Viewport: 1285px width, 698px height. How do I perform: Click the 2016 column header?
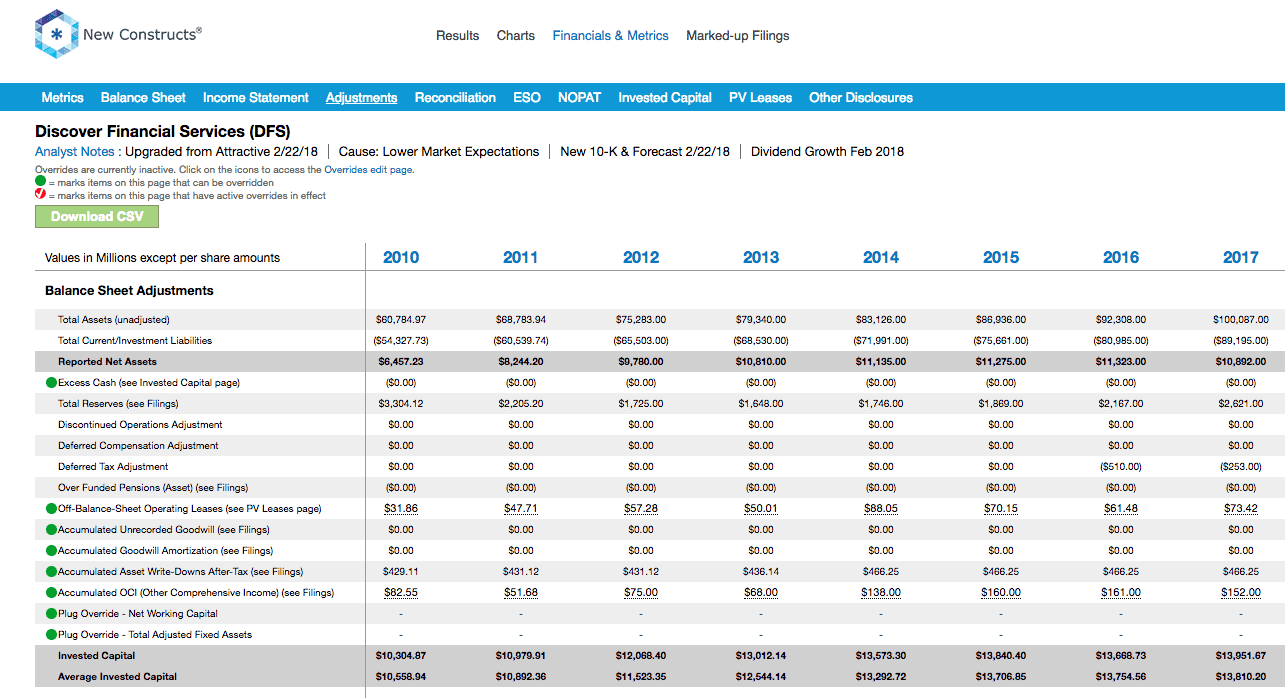[1121, 257]
